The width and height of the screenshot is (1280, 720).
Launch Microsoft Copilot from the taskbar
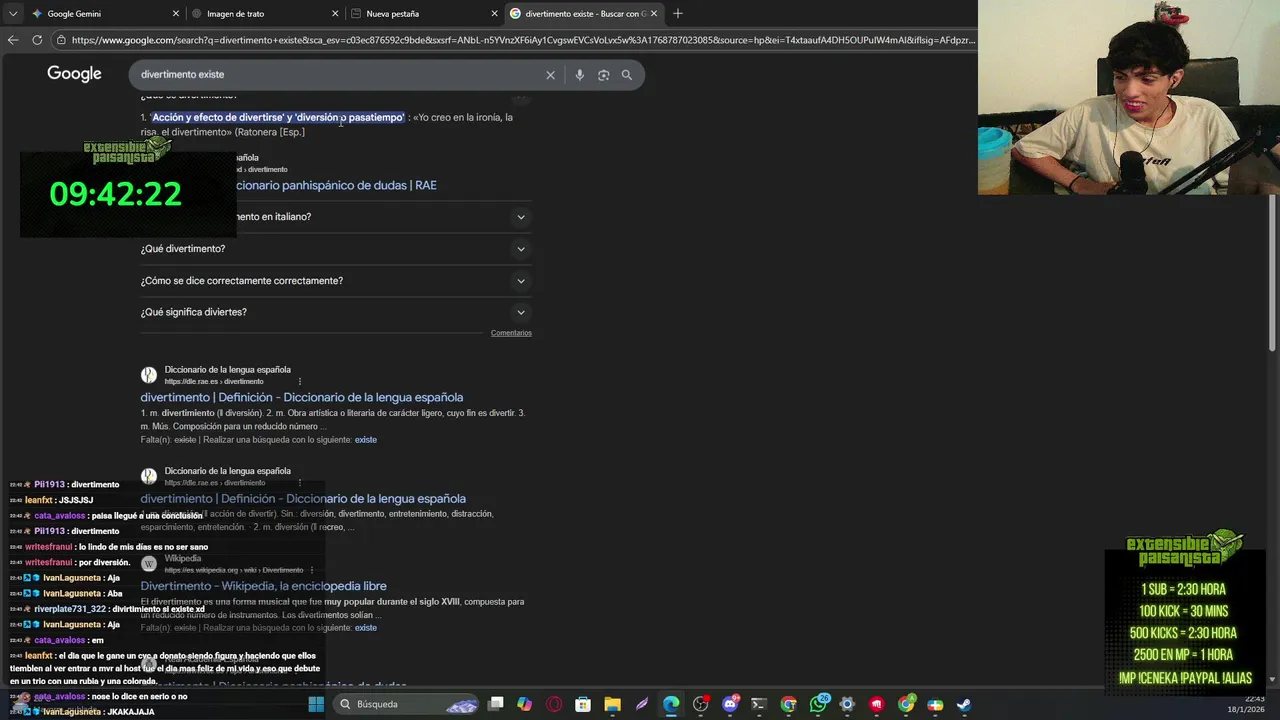pyautogui.click(x=525, y=704)
